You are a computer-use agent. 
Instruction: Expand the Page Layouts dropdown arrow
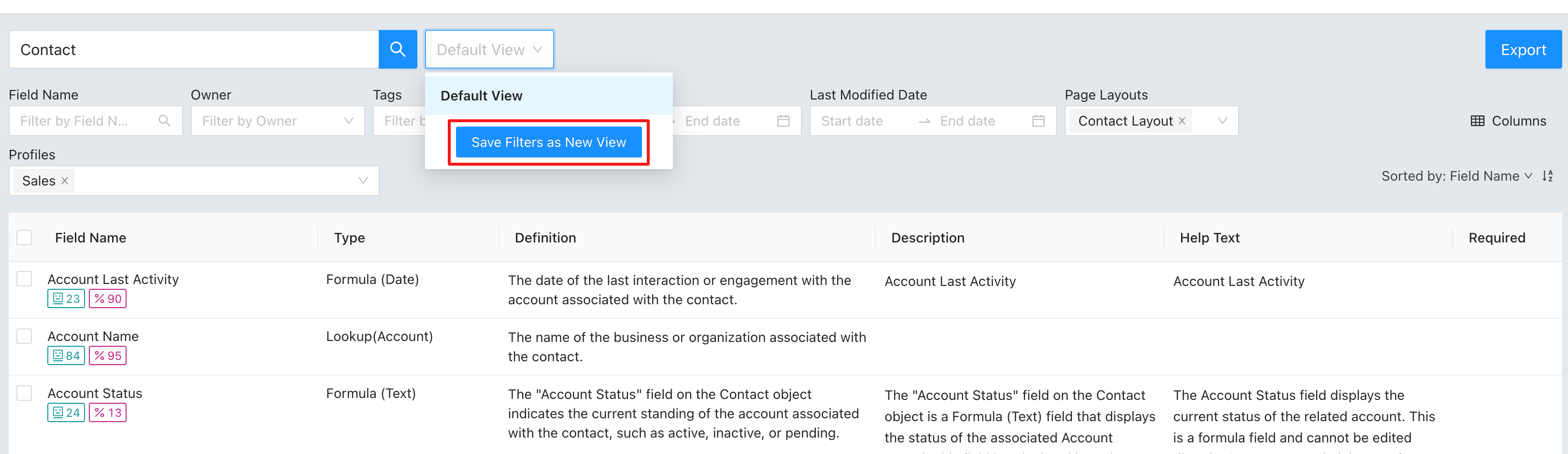[x=1222, y=120]
